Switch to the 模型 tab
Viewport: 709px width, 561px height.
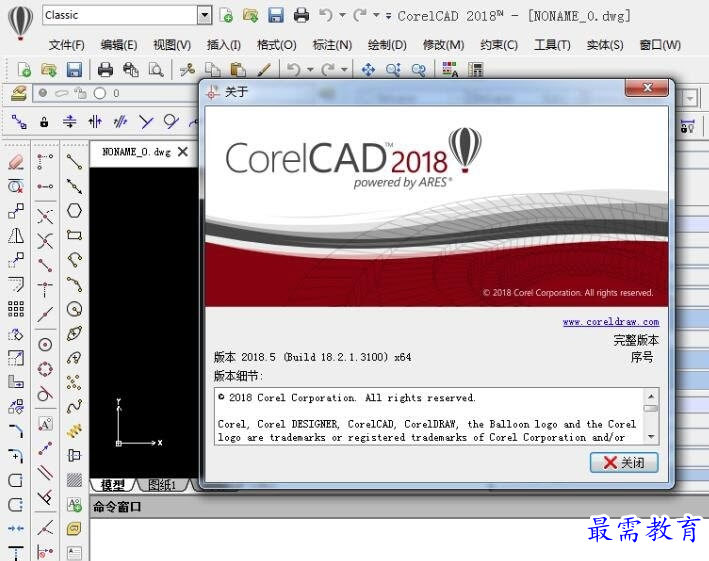[x=113, y=485]
